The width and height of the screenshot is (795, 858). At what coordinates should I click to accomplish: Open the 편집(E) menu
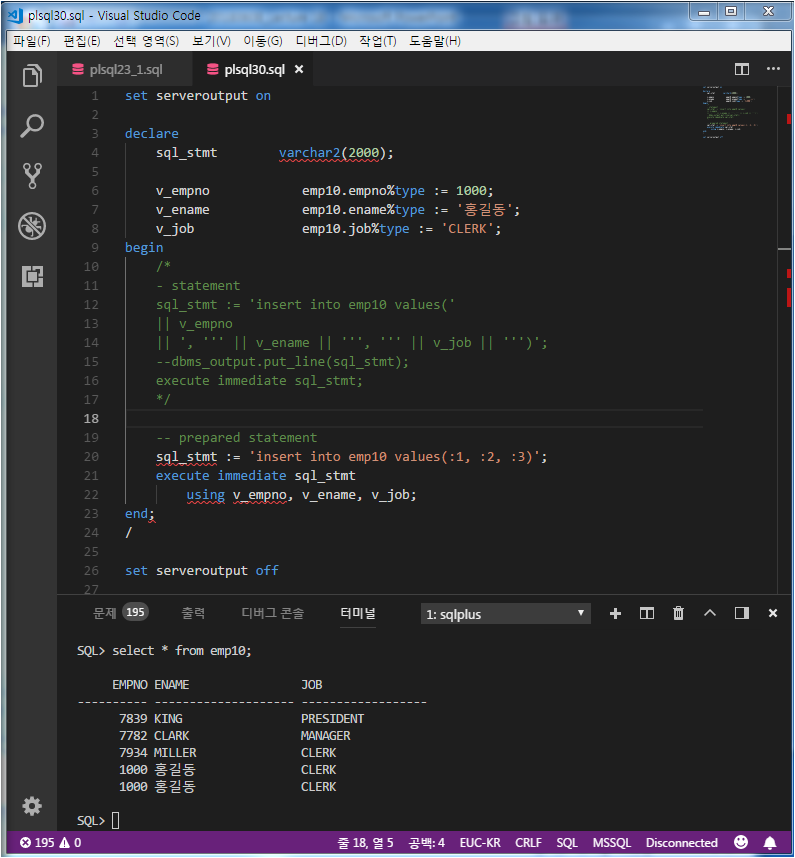point(82,41)
